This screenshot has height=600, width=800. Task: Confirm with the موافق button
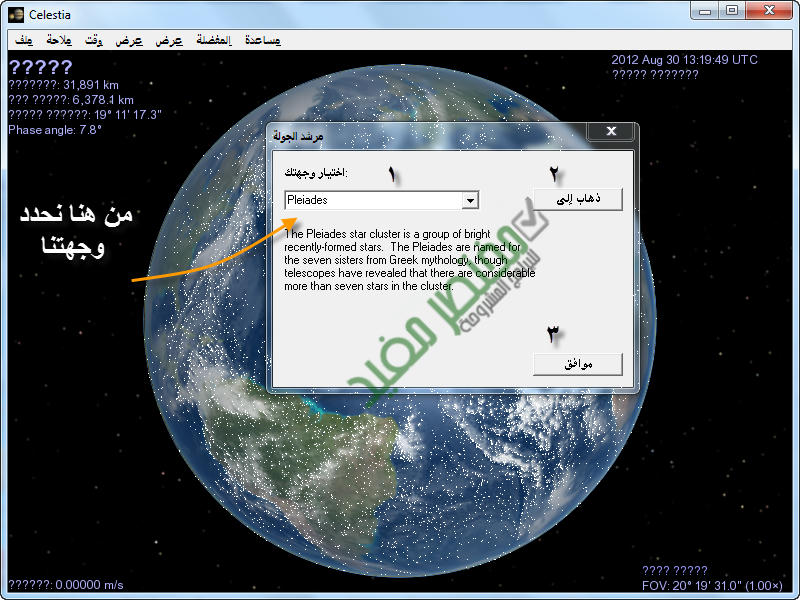(577, 364)
